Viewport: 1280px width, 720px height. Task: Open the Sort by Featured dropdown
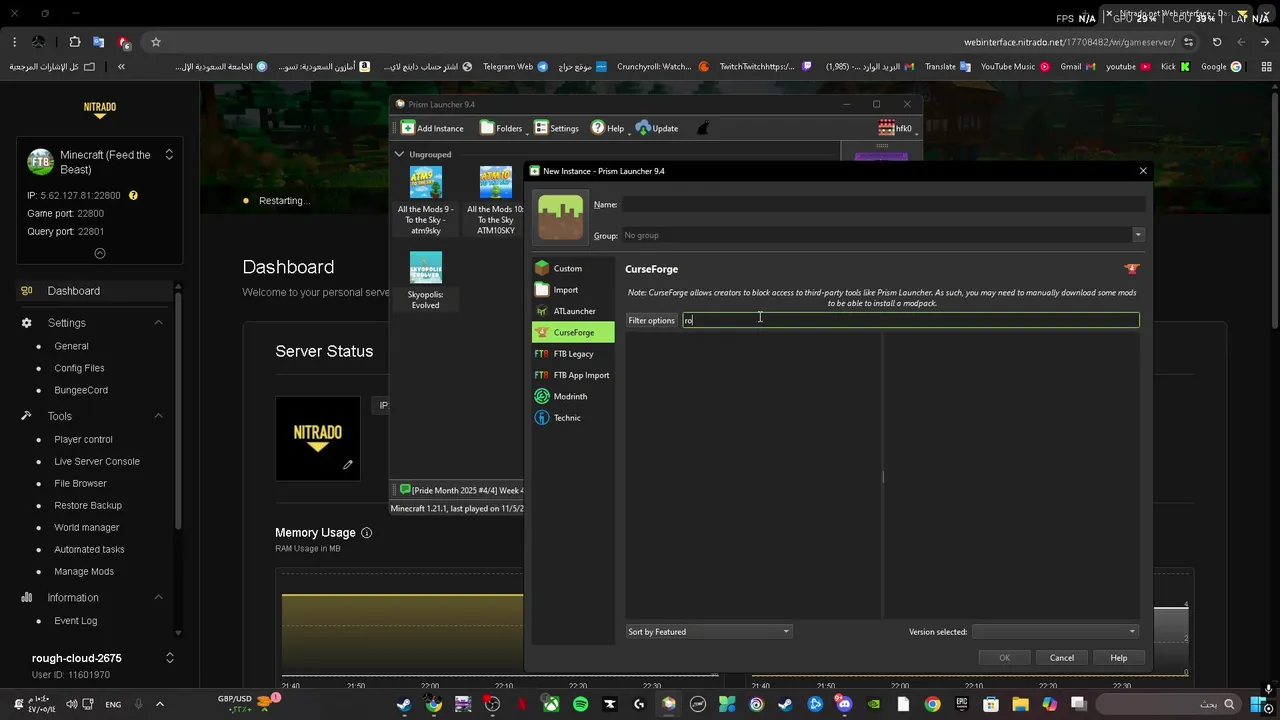pyautogui.click(x=709, y=632)
